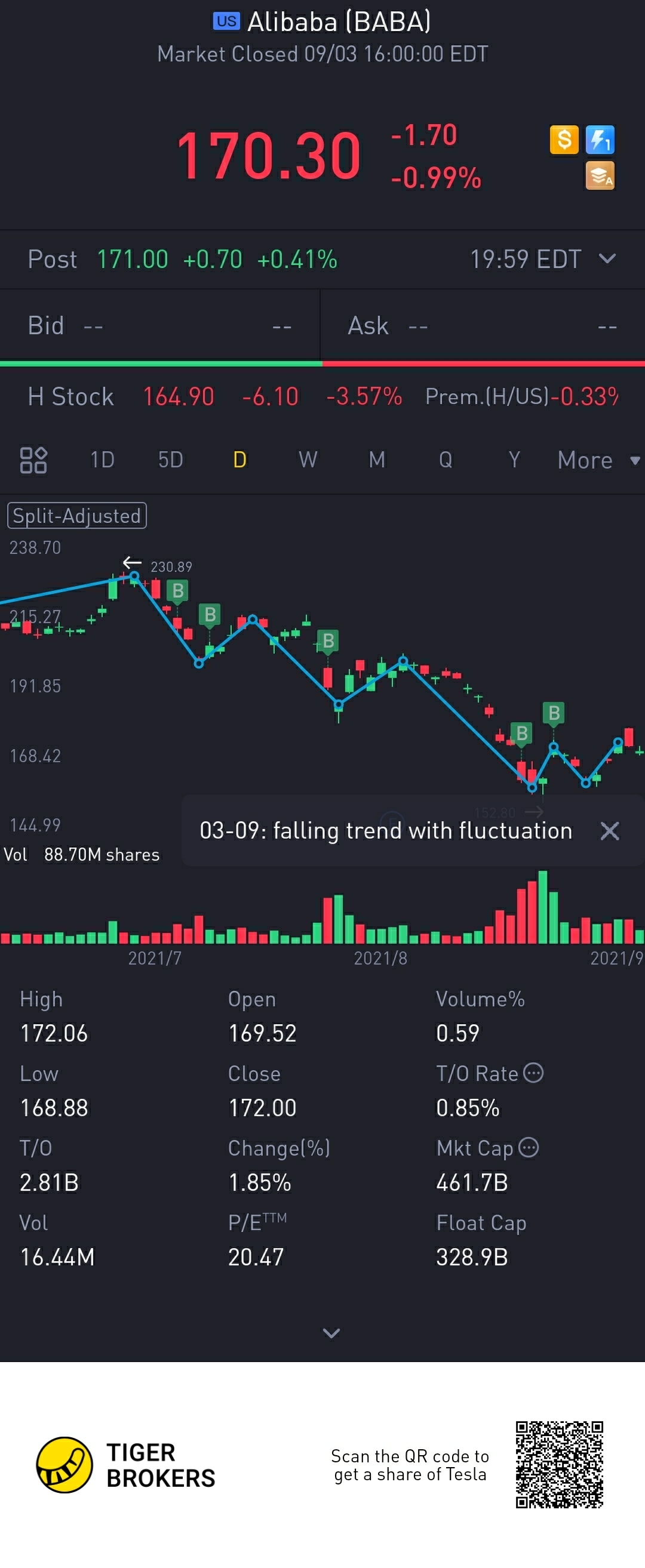Screen dimensions: 645x1568
Task: Tap the Float Cap value 328.9B
Action: 472,1257
